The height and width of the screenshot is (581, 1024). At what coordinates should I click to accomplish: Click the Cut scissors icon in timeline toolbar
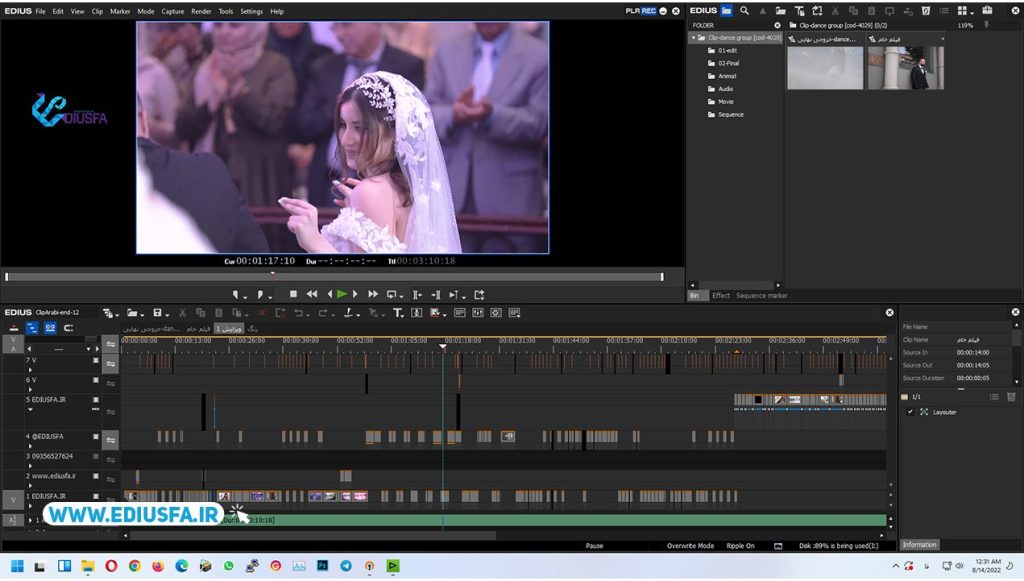[182, 313]
